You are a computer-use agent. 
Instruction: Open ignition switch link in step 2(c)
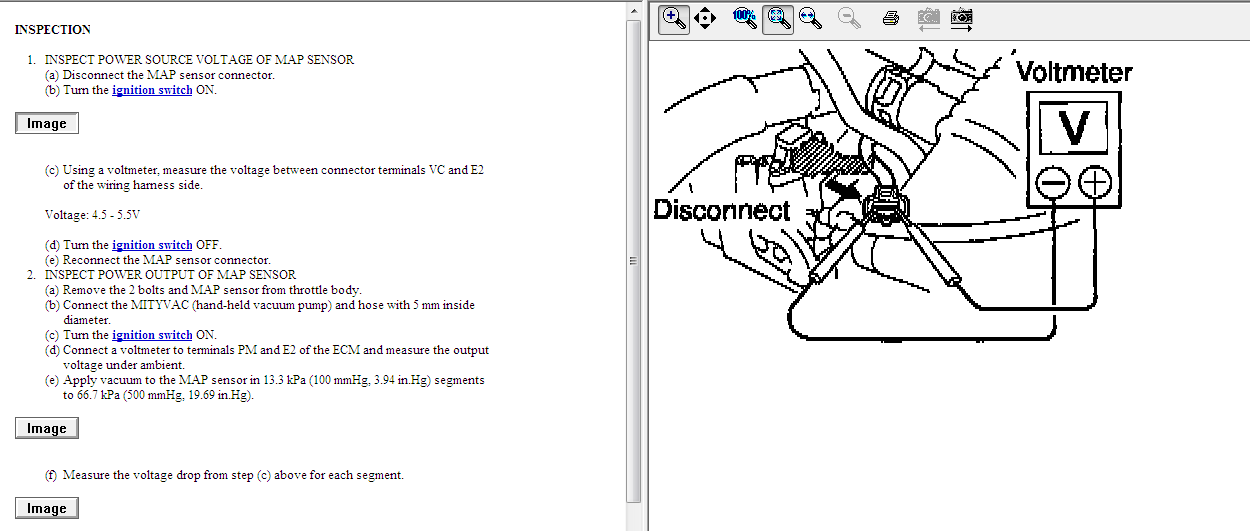click(152, 335)
